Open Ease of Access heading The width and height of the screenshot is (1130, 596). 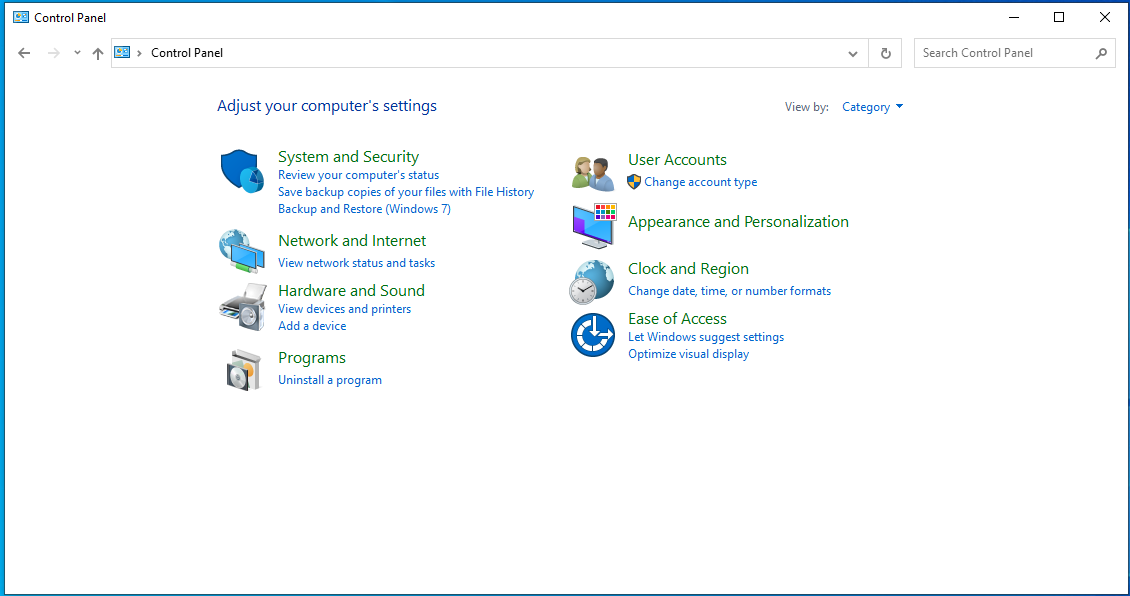coord(677,319)
